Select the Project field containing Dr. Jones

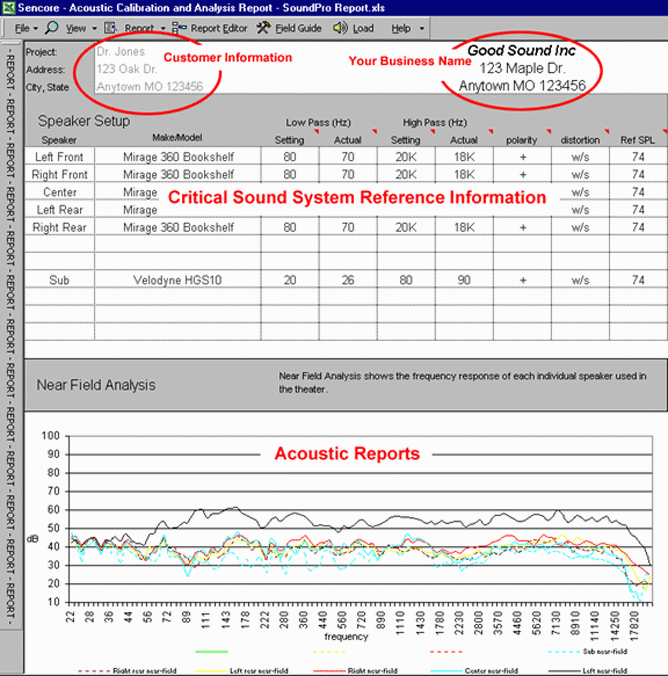point(120,52)
